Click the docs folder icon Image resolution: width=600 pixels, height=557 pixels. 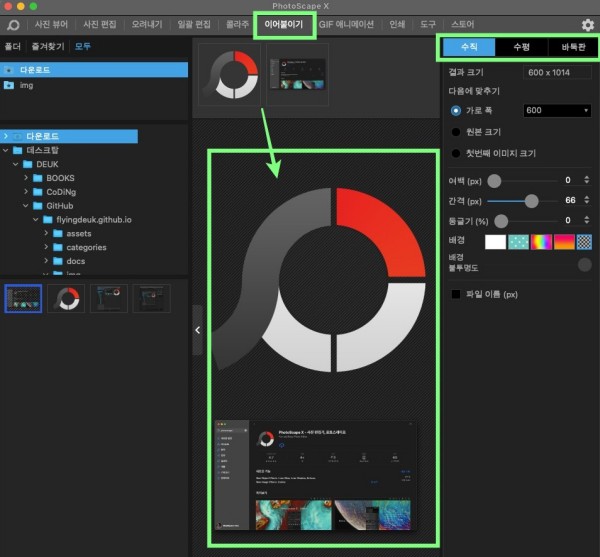click(x=57, y=261)
